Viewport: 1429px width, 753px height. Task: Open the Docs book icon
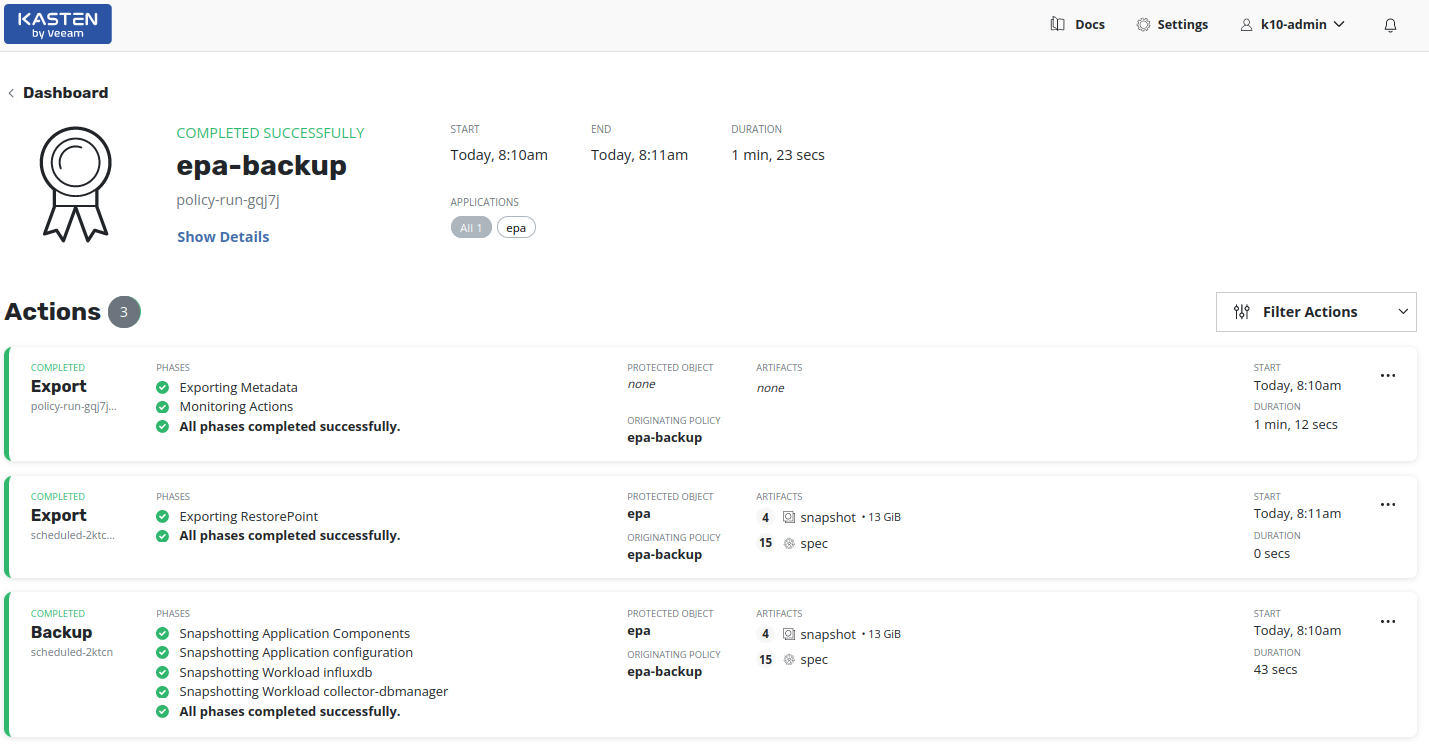(1058, 24)
